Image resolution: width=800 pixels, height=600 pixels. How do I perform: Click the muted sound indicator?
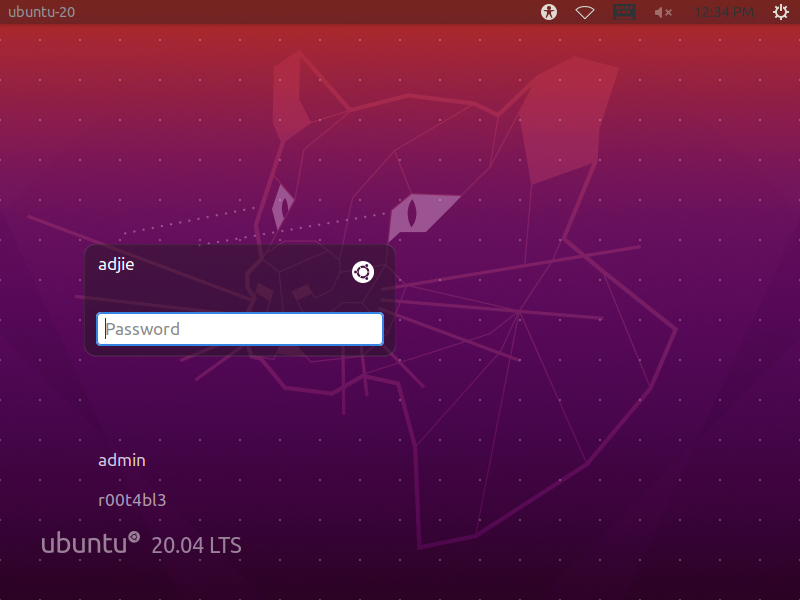(663, 12)
